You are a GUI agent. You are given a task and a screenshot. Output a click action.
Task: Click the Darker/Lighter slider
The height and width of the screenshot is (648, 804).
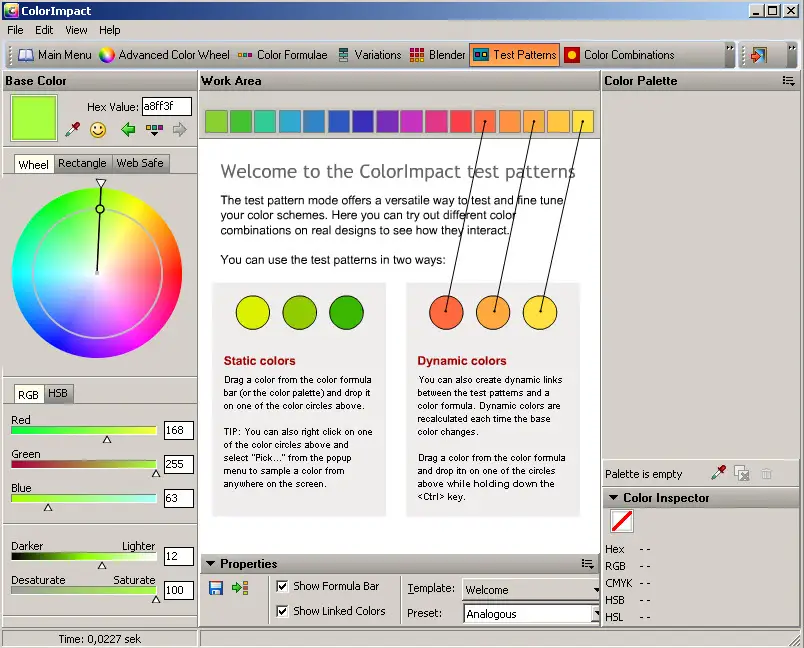point(84,557)
